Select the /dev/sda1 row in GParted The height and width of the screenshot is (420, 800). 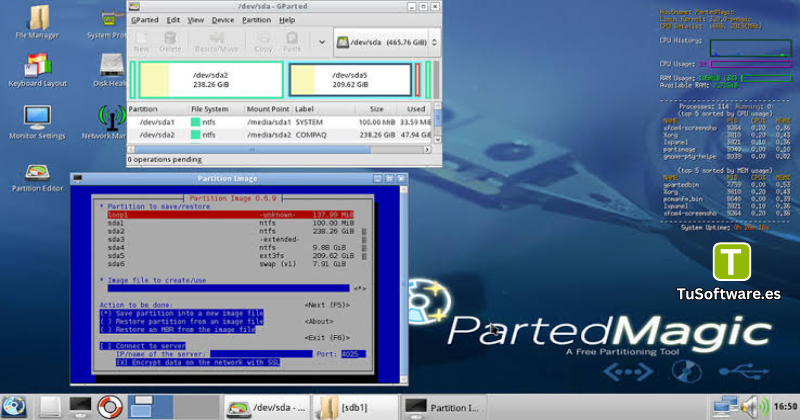tap(280, 122)
